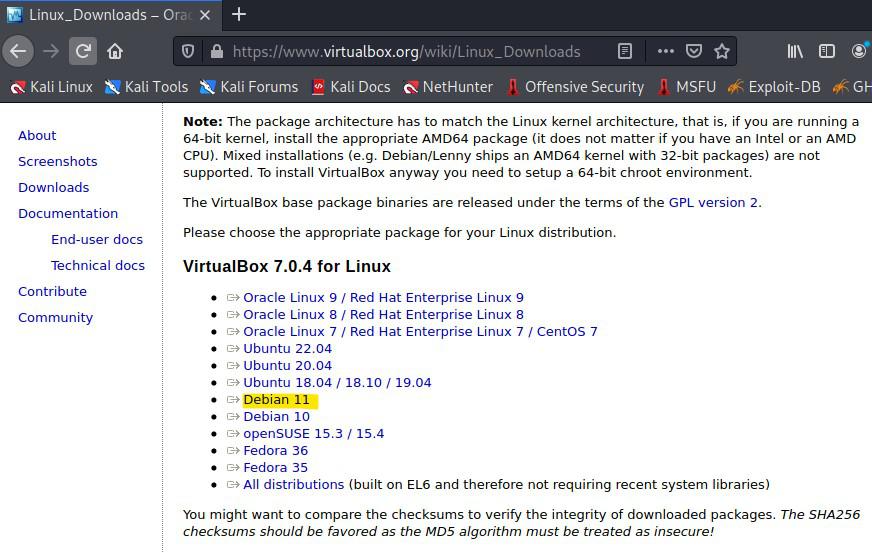872x552 pixels.
Task: Open Kali Linux bookmark
Action: click(x=52, y=87)
